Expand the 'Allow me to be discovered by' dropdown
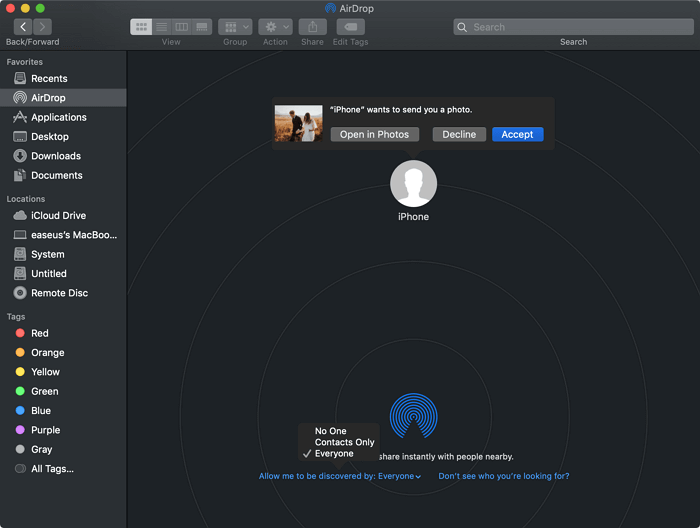Image resolution: width=700 pixels, height=528 pixels. pyautogui.click(x=340, y=476)
